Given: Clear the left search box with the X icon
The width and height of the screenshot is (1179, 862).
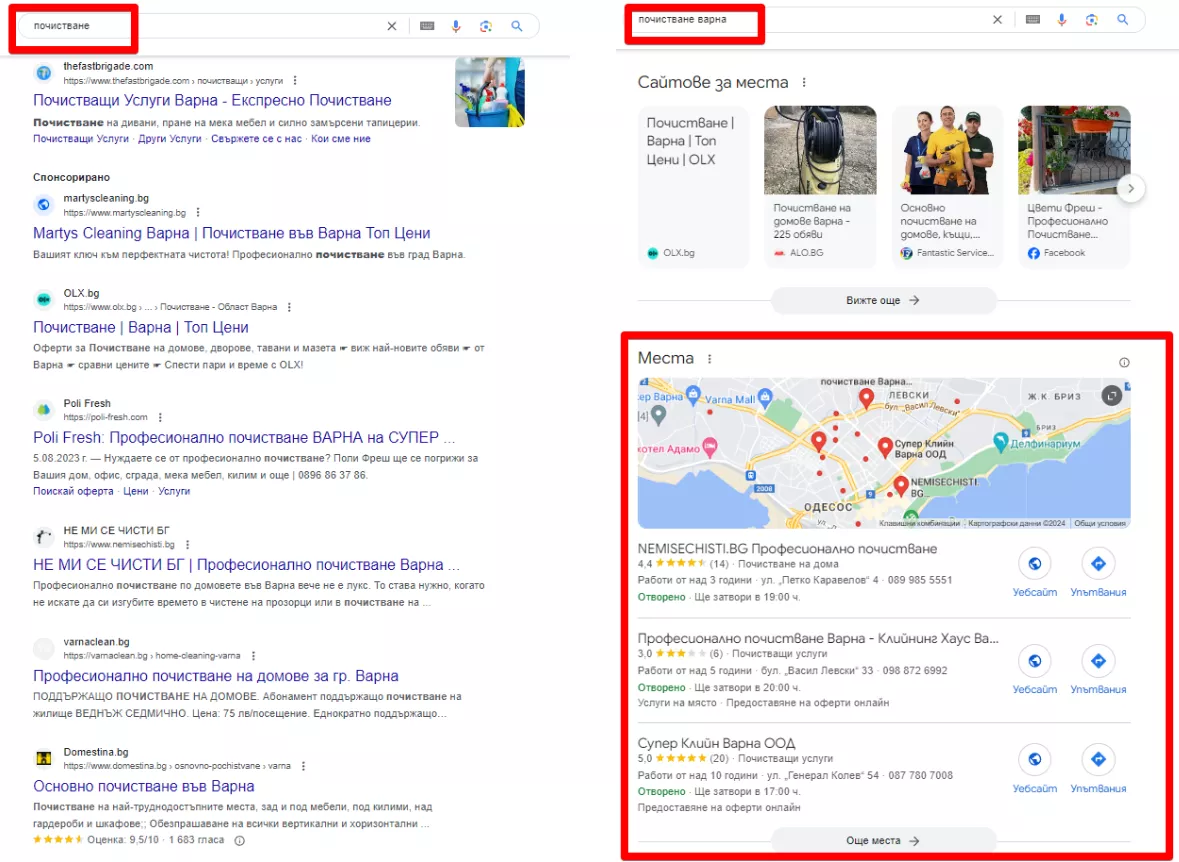Looking at the screenshot, I should [392, 26].
